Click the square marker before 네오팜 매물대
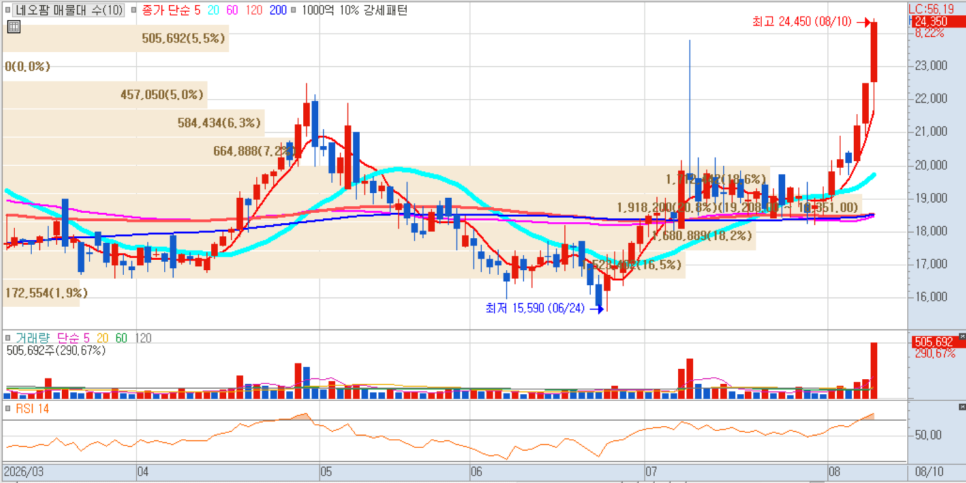 click(9, 10)
